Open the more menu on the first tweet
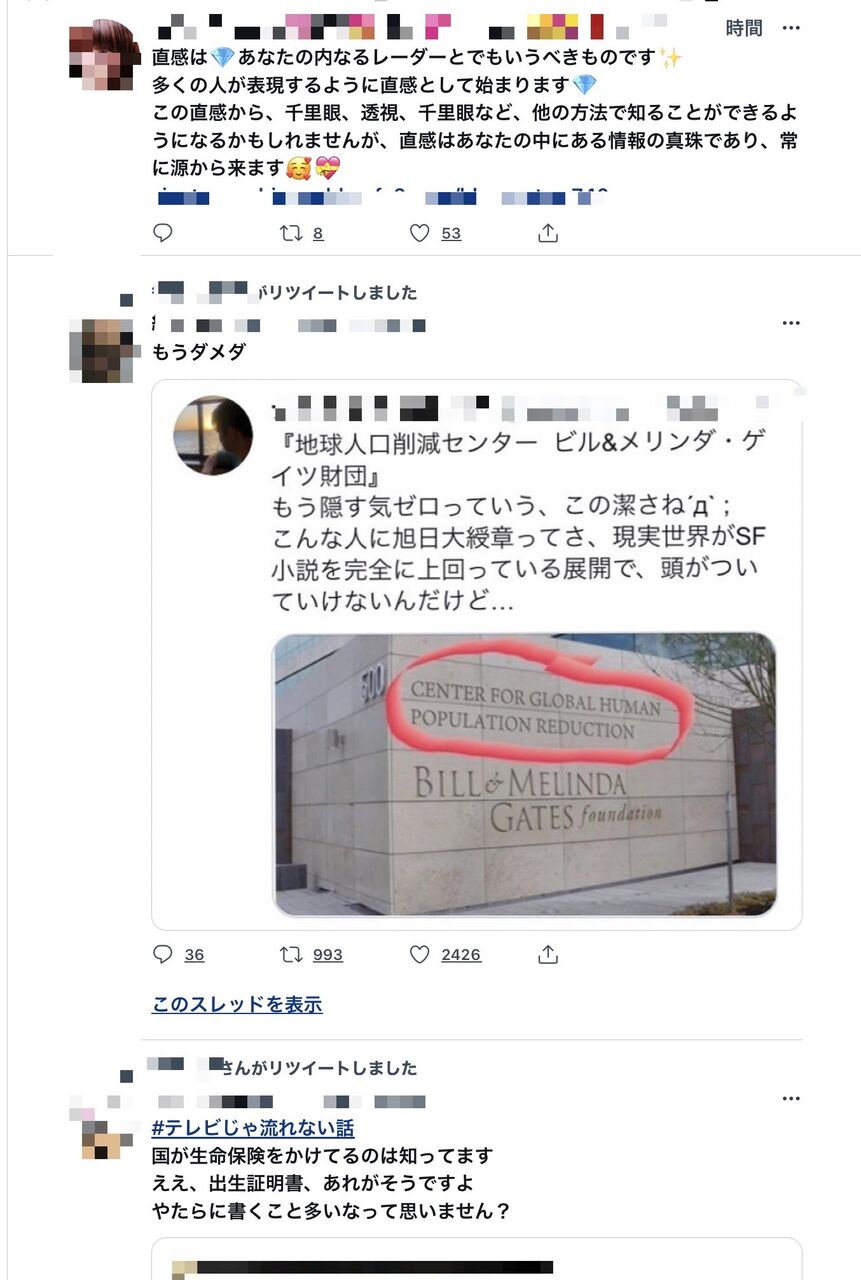The width and height of the screenshot is (861, 1280). pyautogui.click(x=791, y=28)
